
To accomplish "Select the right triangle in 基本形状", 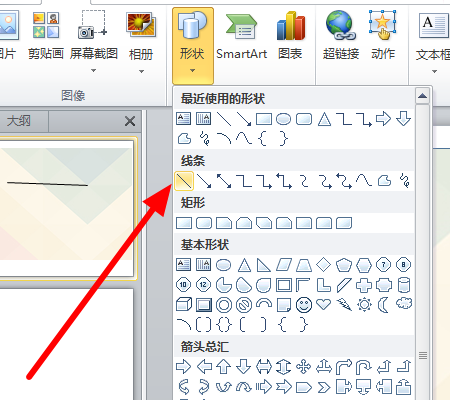I will (263, 265).
